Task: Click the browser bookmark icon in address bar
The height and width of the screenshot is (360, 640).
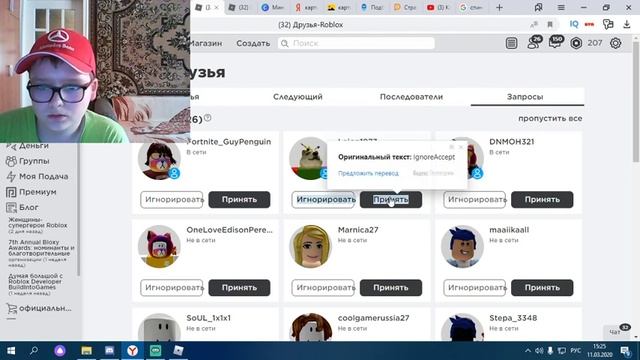Action: 550,25
